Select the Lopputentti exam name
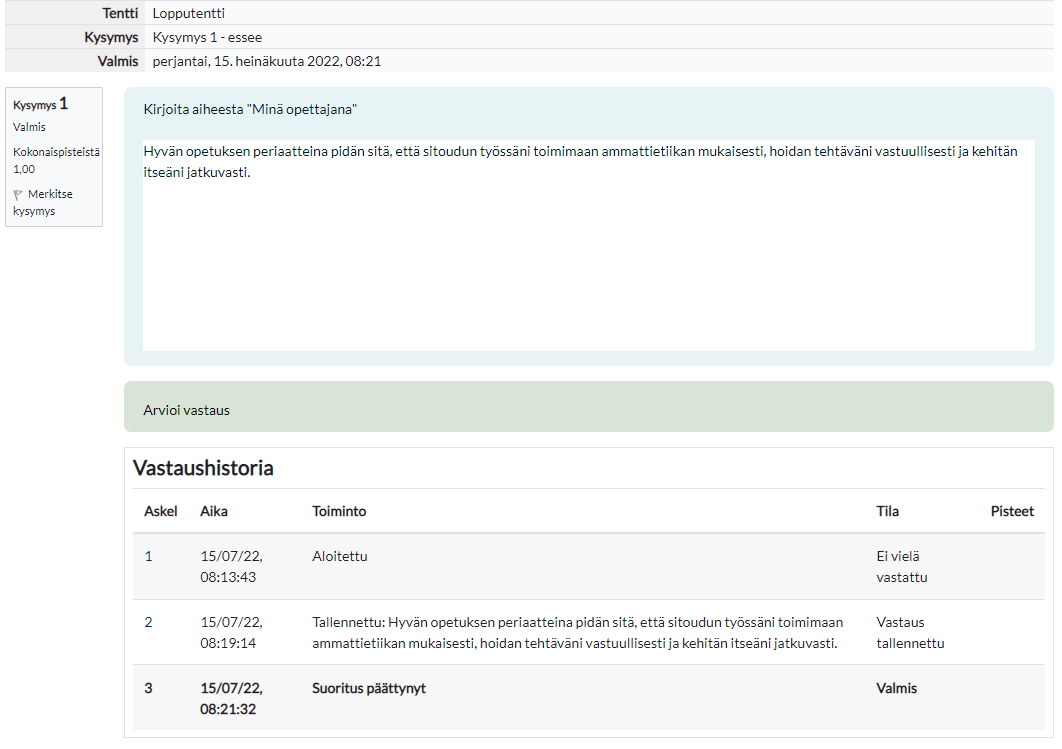Viewport: 1062px width, 749px height. 188,13
